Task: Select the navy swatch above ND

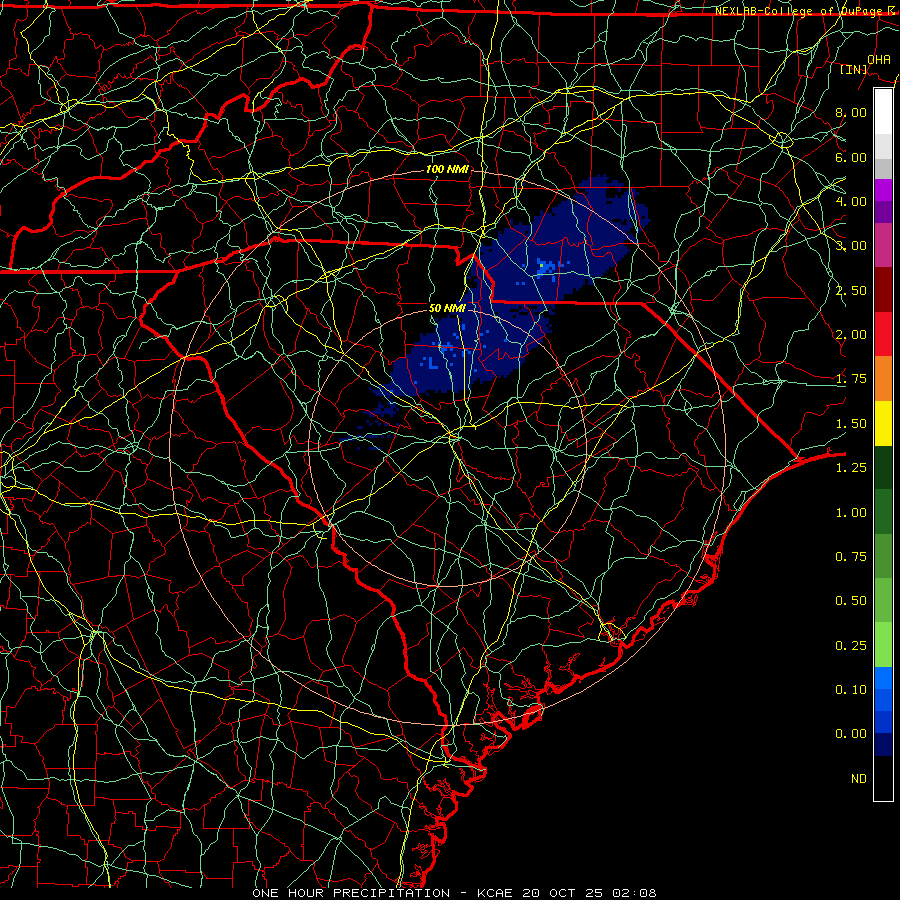Action: pyautogui.click(x=883, y=745)
